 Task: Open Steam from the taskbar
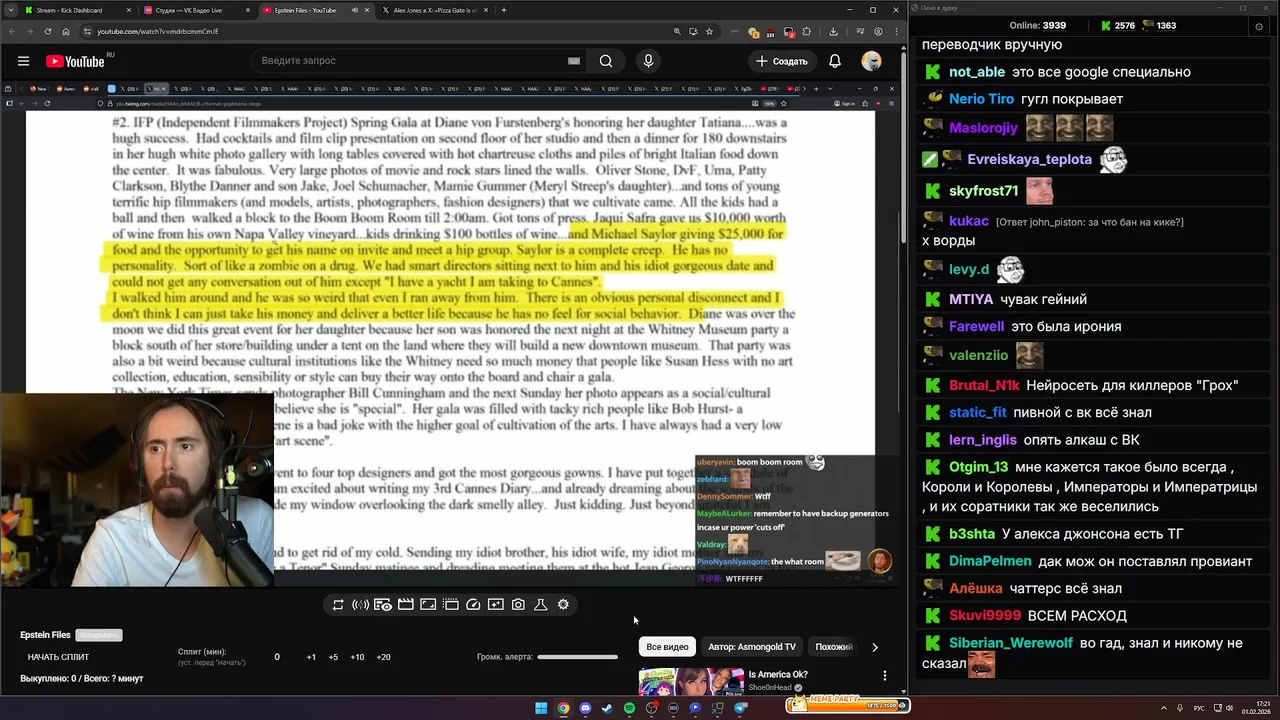(x=607, y=708)
